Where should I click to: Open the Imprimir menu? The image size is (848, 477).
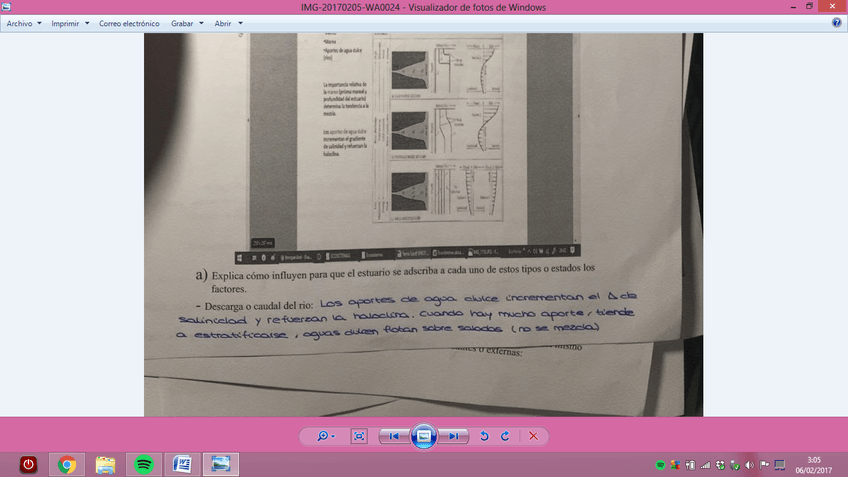[70, 23]
